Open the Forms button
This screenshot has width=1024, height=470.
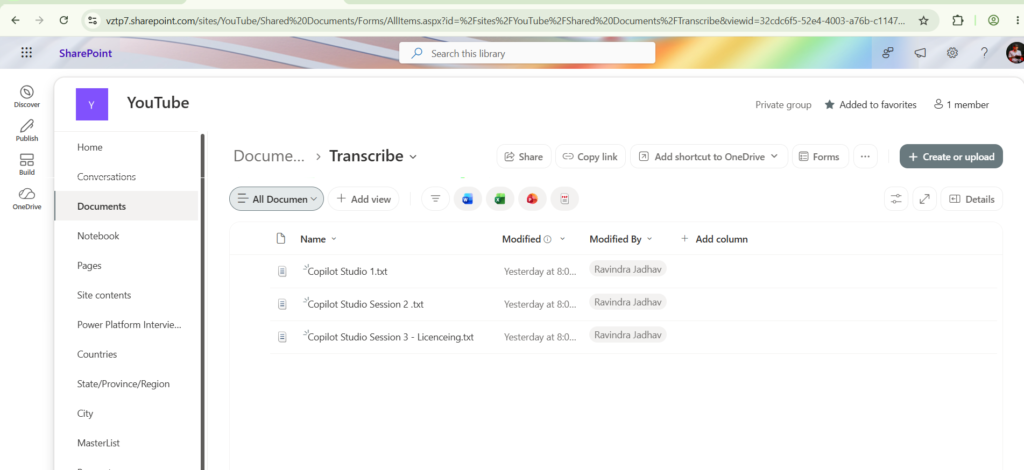(820, 157)
